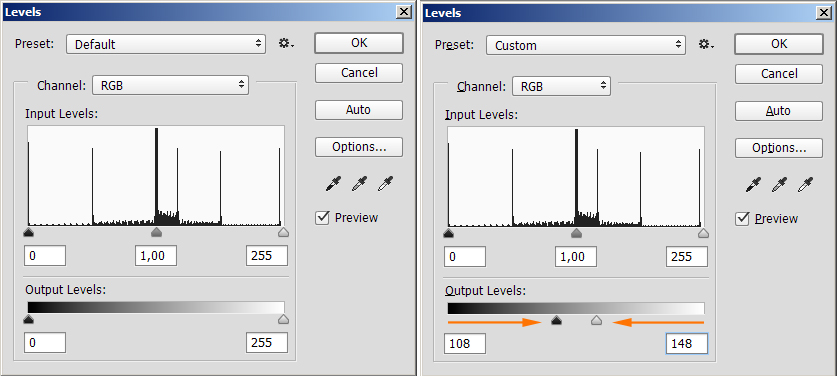Click Auto button in the left dialog
This screenshot has width=837, height=376.
point(359,110)
